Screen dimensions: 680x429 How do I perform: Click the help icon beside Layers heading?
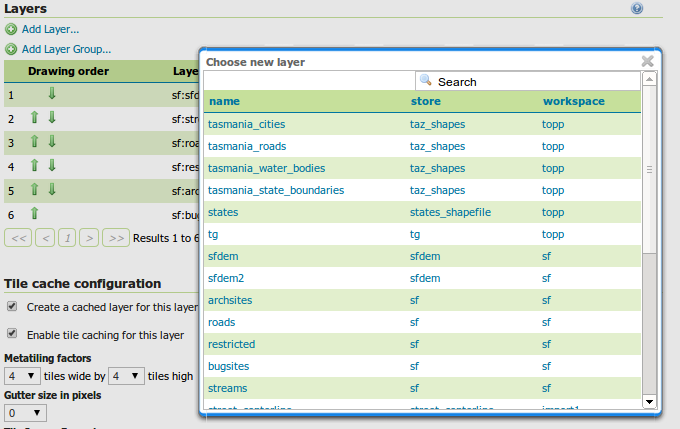pyautogui.click(x=637, y=8)
